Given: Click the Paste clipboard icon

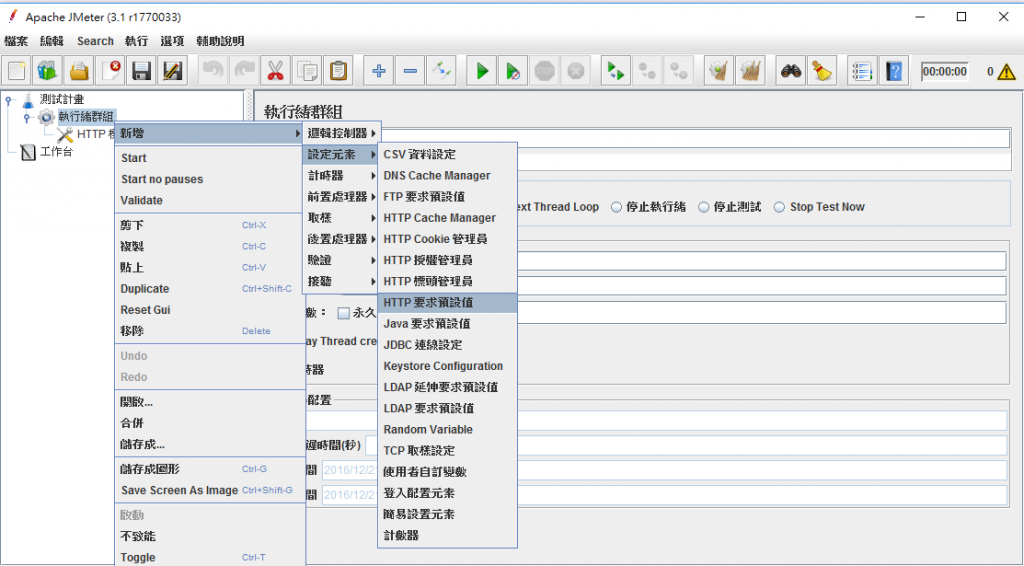Looking at the screenshot, I should (x=338, y=71).
